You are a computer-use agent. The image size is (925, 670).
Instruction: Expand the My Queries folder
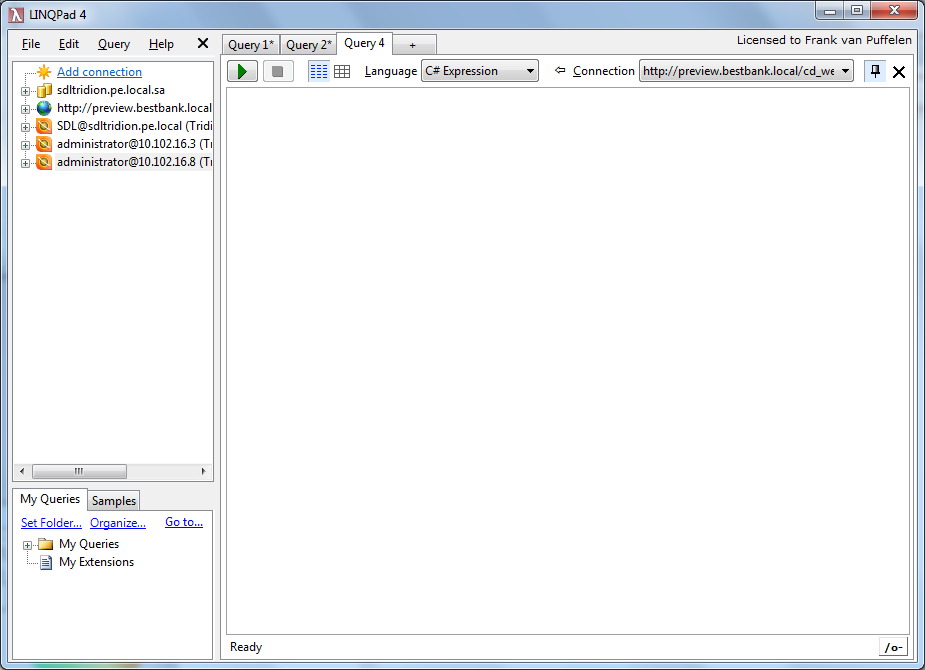coord(27,545)
